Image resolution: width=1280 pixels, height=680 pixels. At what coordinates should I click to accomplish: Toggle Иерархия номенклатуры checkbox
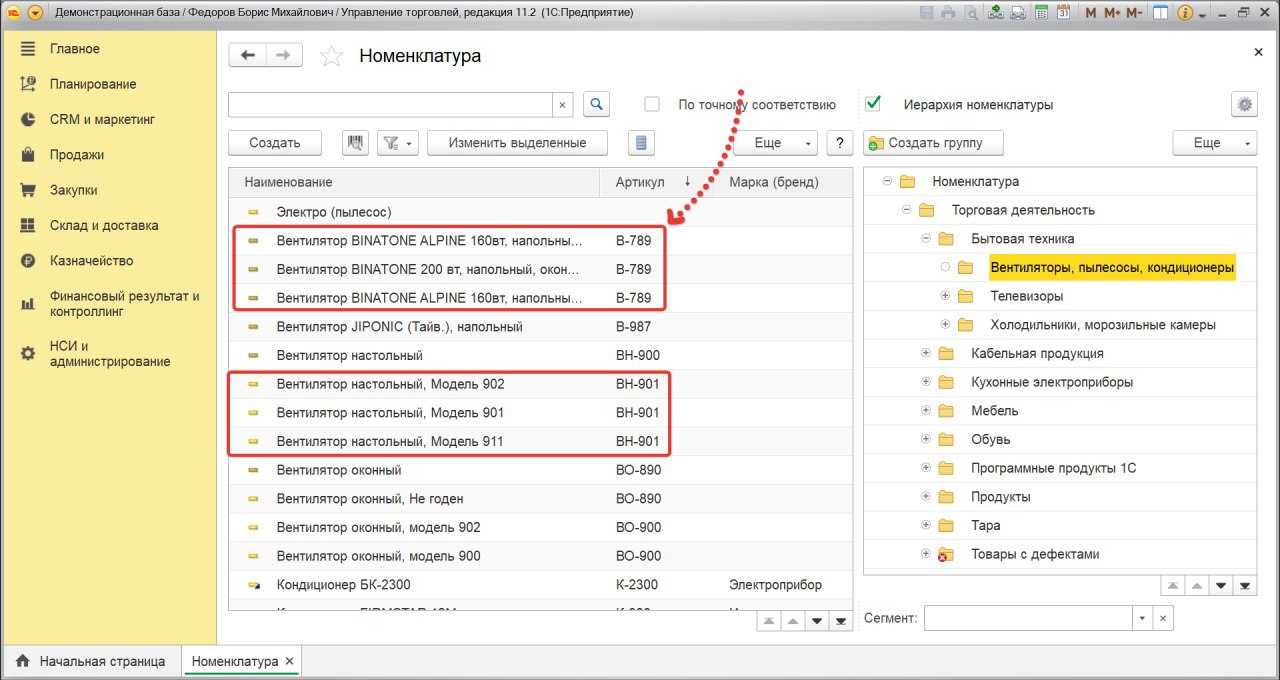click(874, 104)
